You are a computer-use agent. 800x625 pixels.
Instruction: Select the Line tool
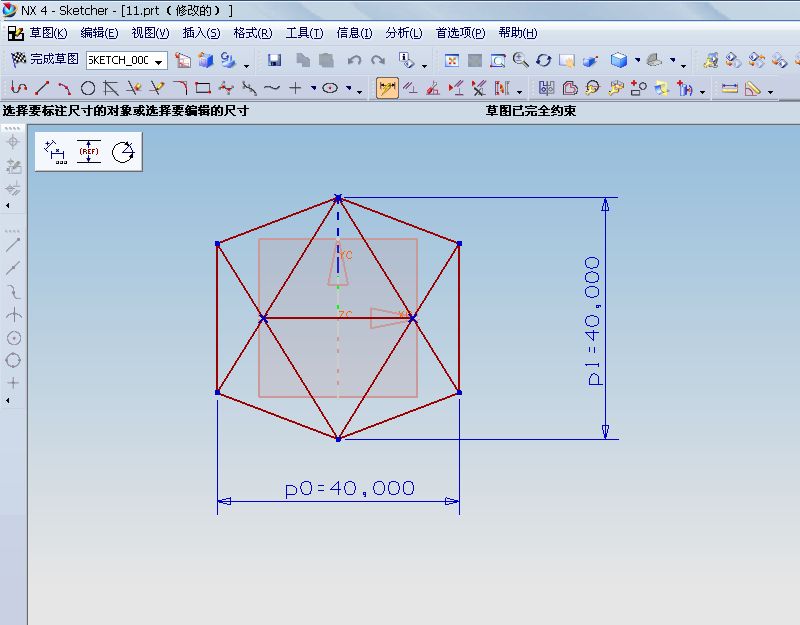tap(42, 88)
